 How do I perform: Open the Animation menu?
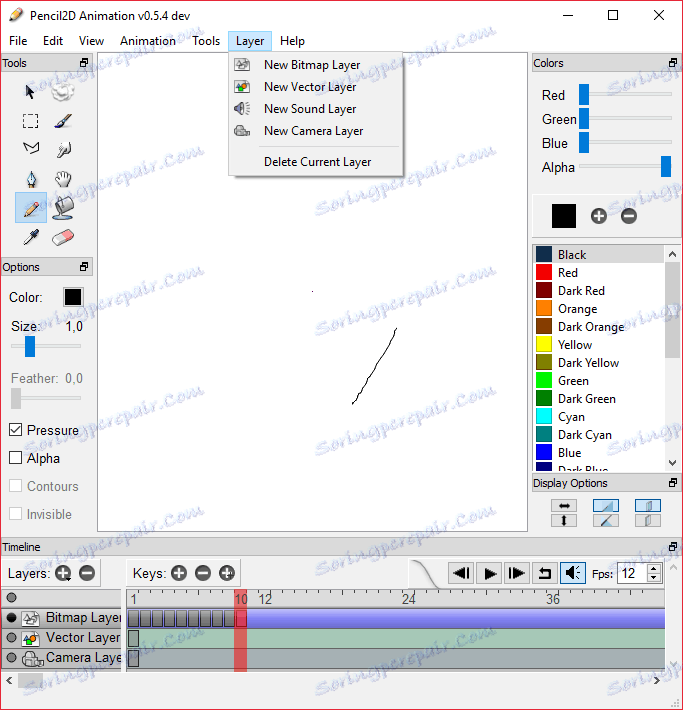tap(148, 41)
